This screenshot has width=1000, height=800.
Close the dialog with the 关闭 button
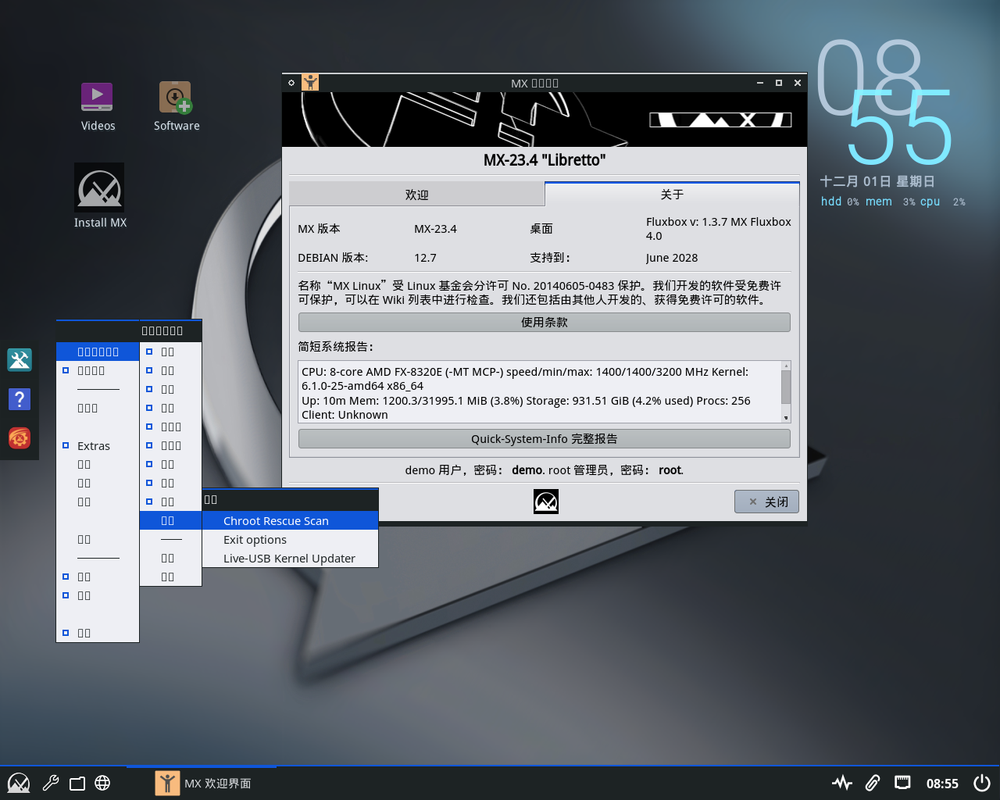tap(766, 502)
